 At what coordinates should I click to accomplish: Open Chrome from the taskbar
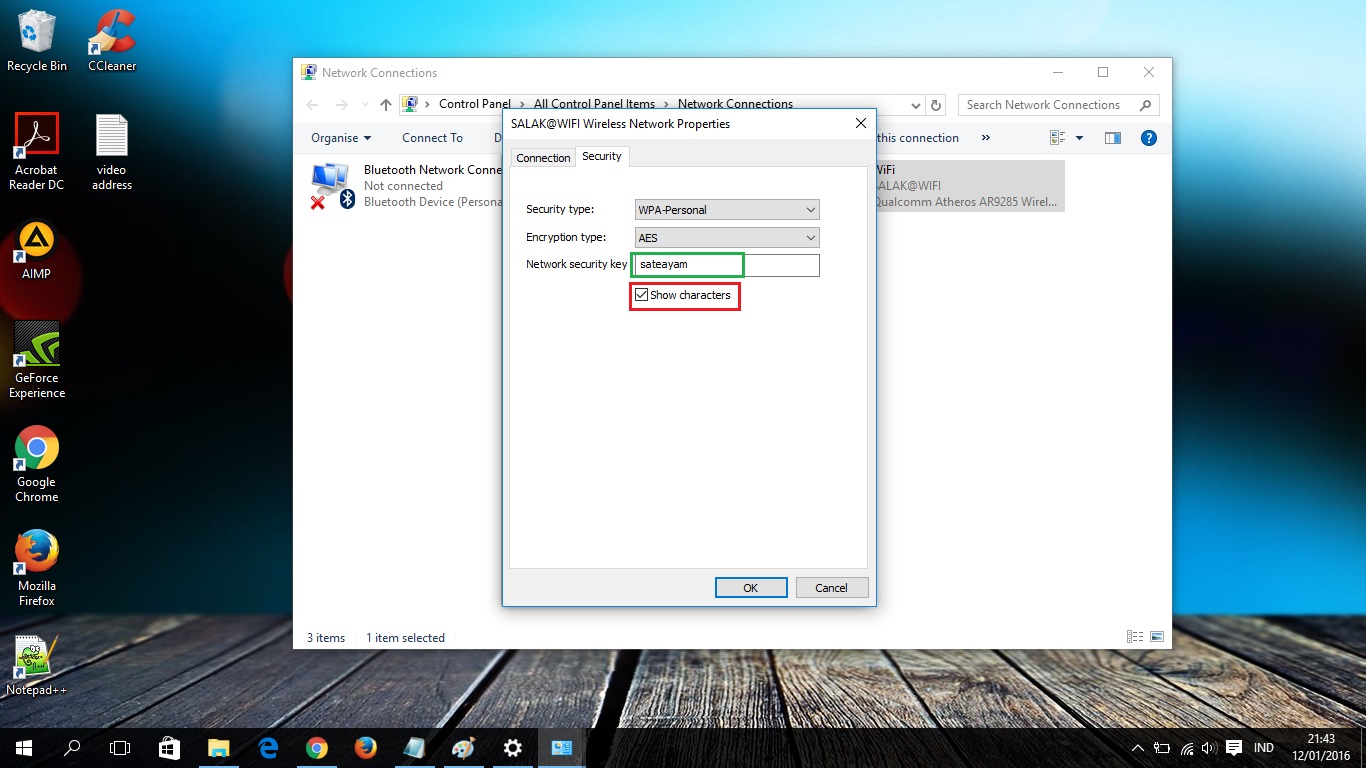tap(317, 747)
